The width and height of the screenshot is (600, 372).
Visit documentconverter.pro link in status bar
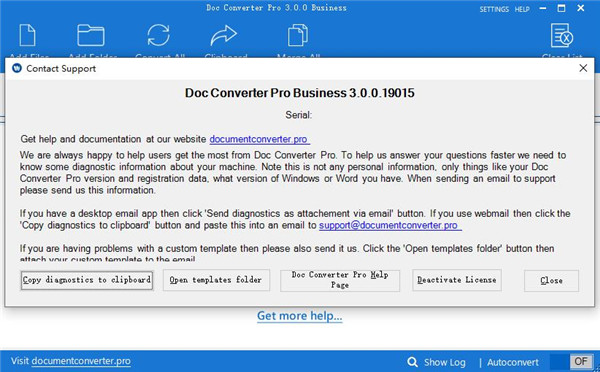pos(81,361)
